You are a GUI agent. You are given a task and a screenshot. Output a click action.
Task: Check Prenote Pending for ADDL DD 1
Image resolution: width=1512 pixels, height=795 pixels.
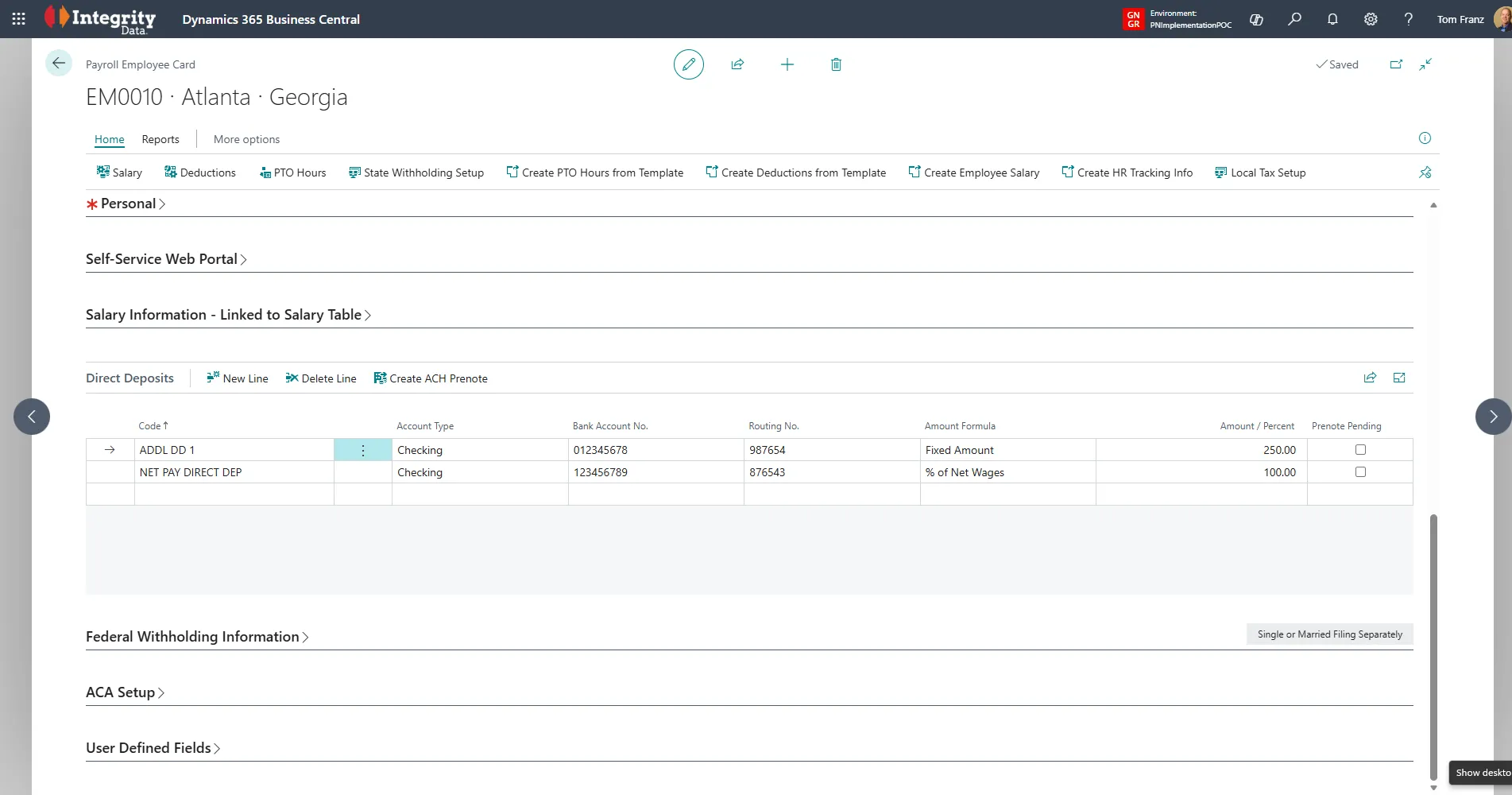(x=1360, y=450)
